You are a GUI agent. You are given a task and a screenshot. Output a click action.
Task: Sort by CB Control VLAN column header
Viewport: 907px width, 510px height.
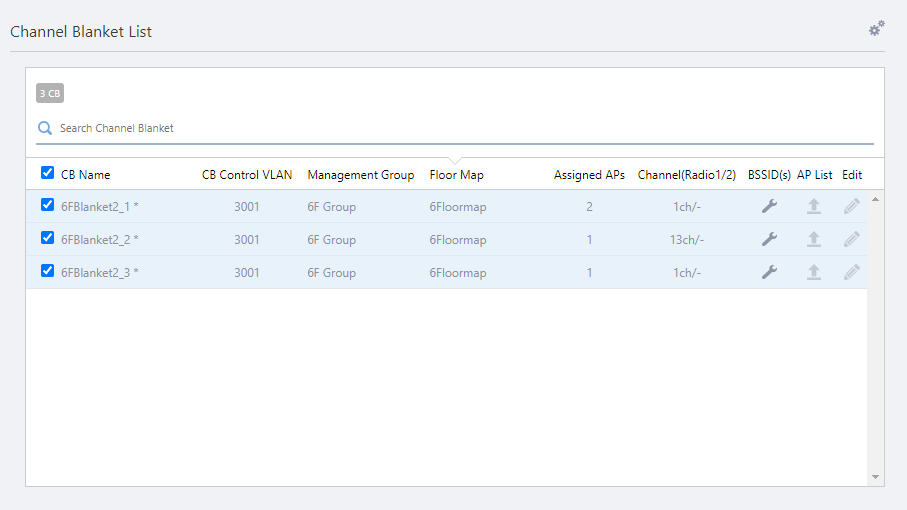point(247,175)
